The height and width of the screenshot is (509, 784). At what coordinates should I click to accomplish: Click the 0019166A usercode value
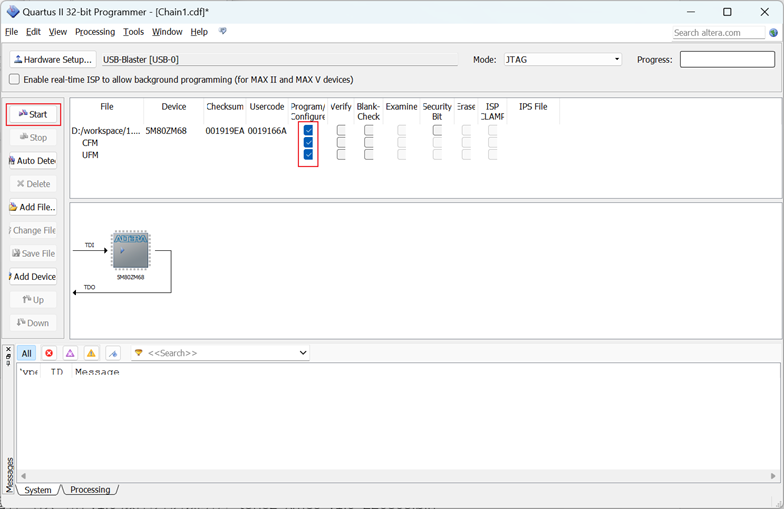(267, 131)
